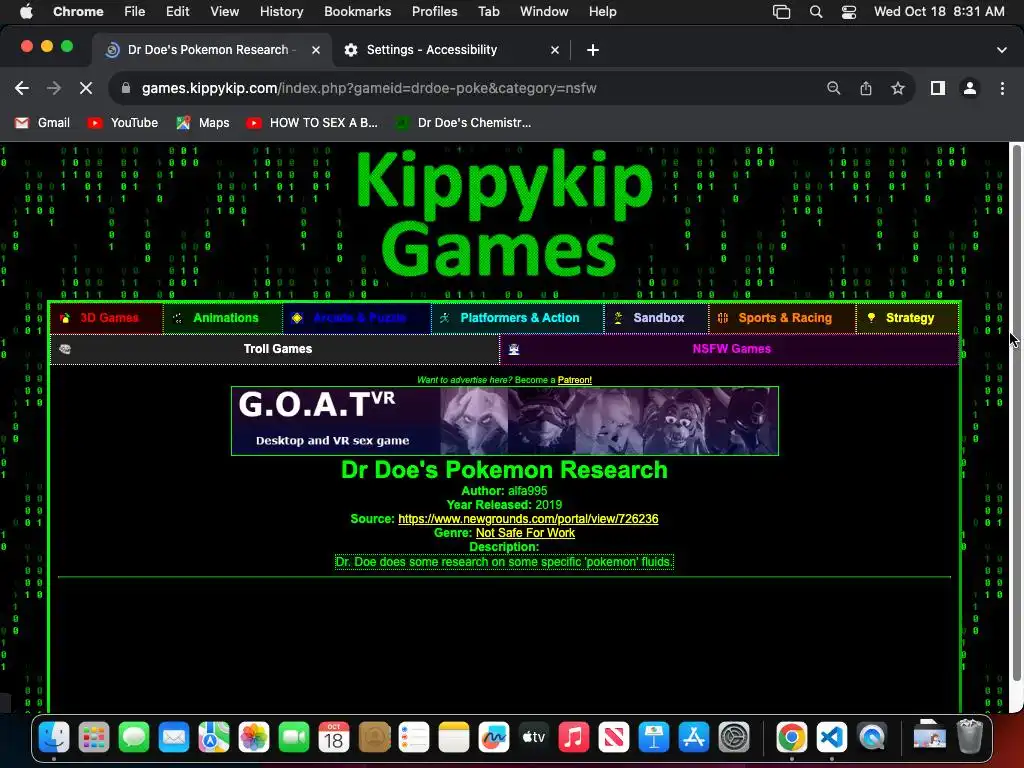Open the Maps bookmark
This screenshot has width=1024, height=768.
point(203,123)
